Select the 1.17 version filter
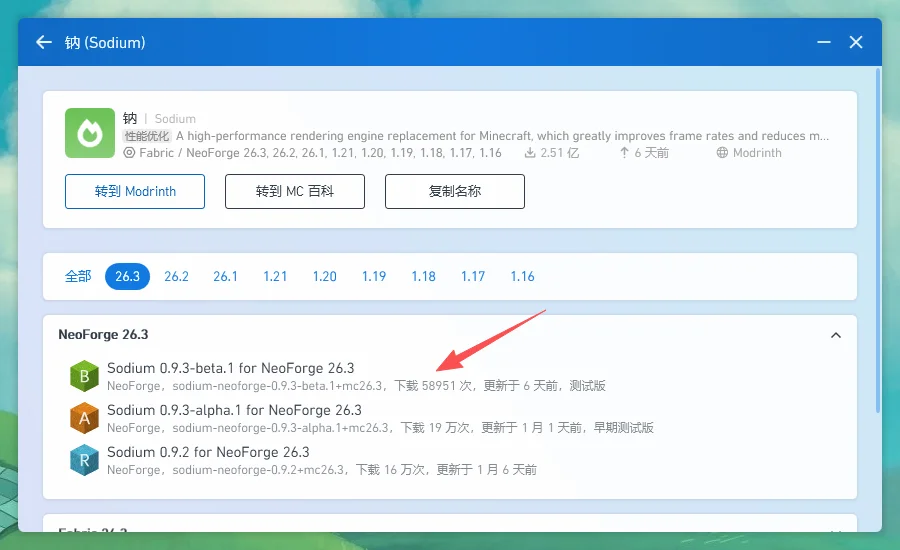 click(x=473, y=276)
